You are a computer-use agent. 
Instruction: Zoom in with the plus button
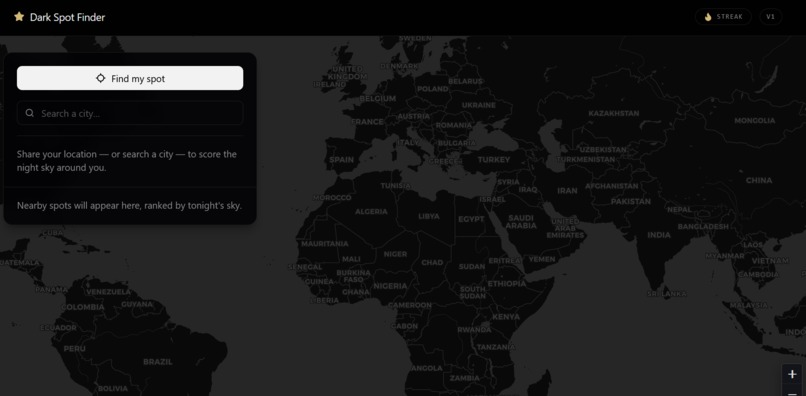792,374
